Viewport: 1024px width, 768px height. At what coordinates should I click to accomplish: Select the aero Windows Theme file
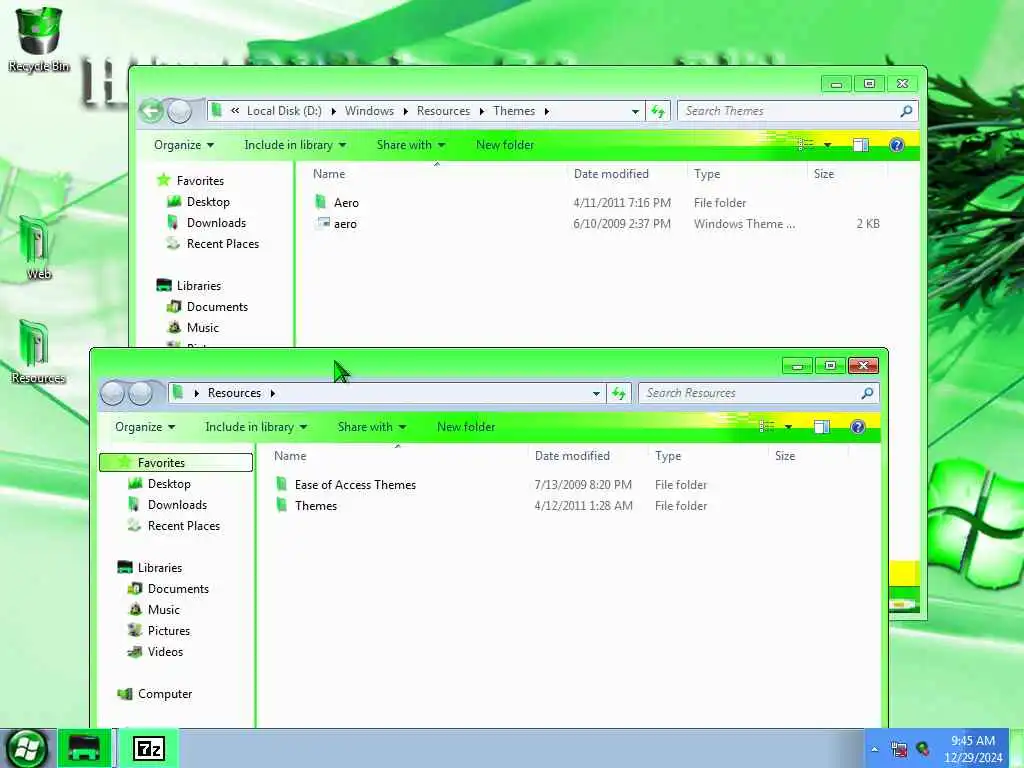pos(336,223)
